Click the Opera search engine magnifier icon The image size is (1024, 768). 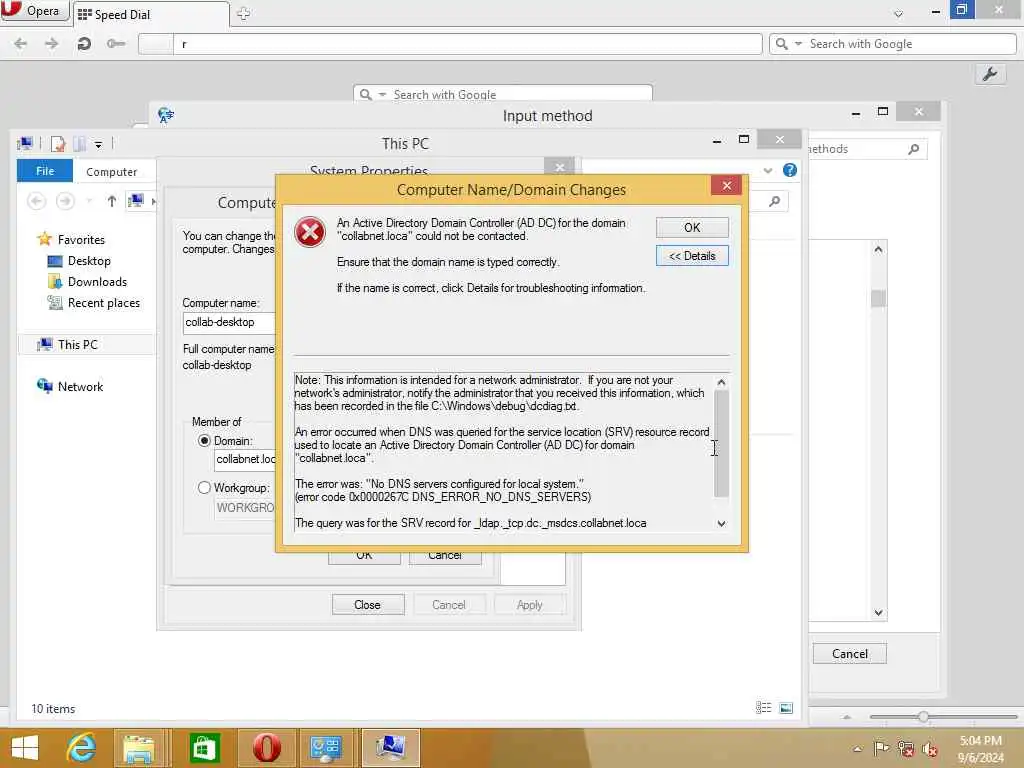781,44
